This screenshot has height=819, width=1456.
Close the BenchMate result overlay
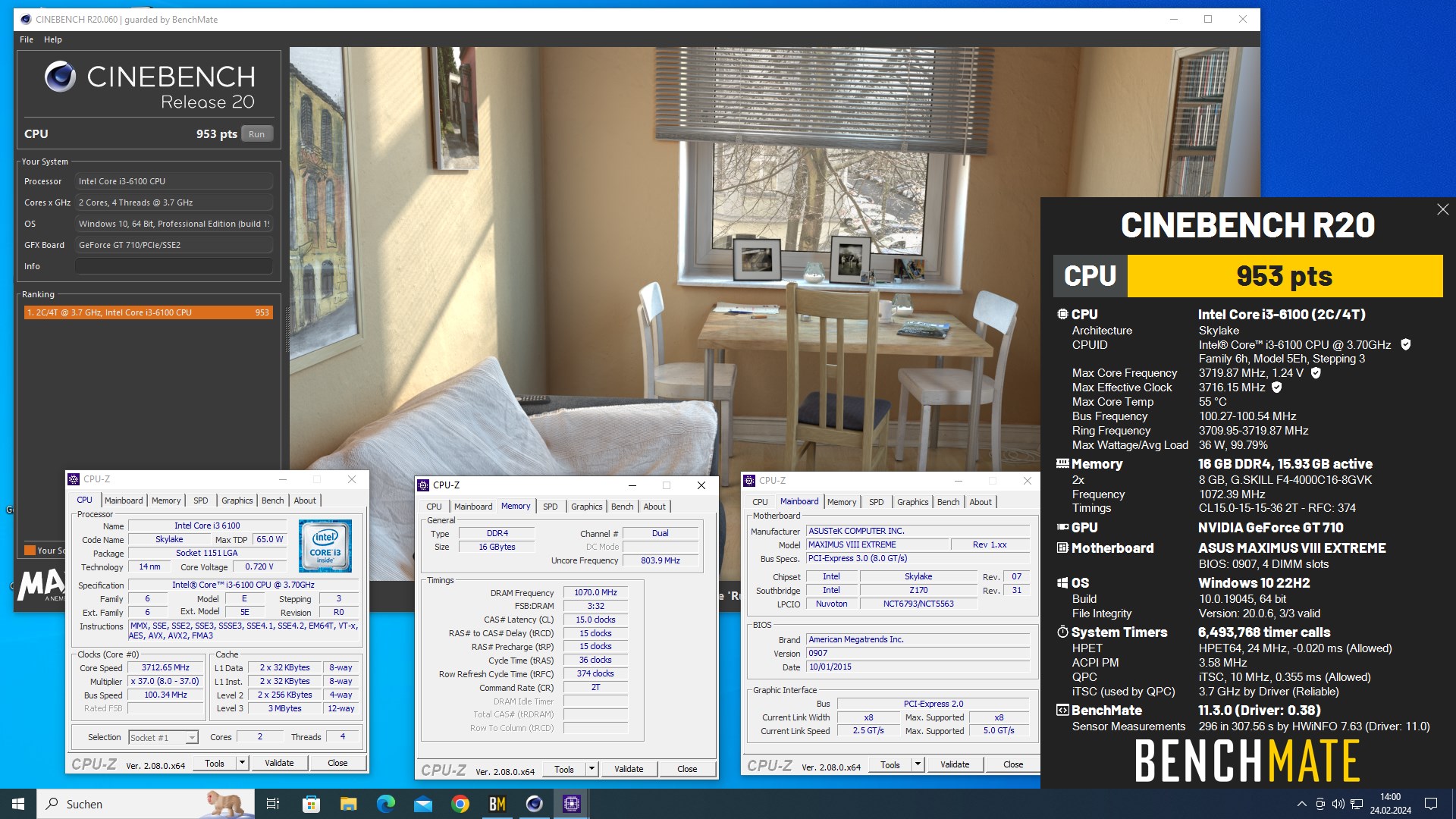[1442, 209]
